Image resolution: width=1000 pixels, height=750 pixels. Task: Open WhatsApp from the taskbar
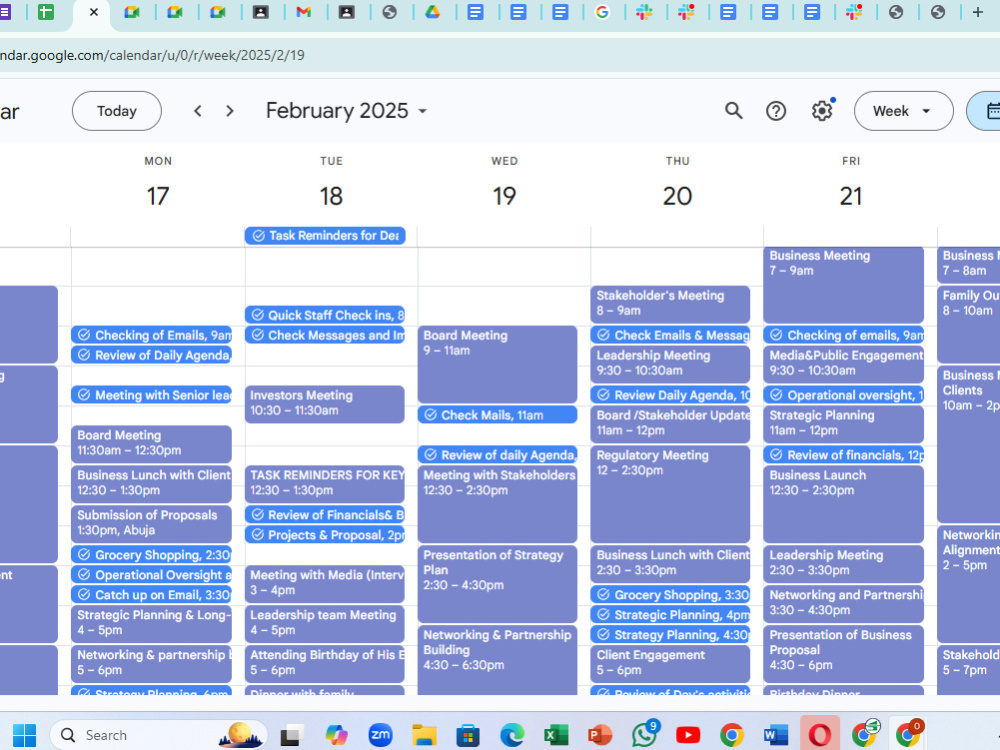pos(644,735)
